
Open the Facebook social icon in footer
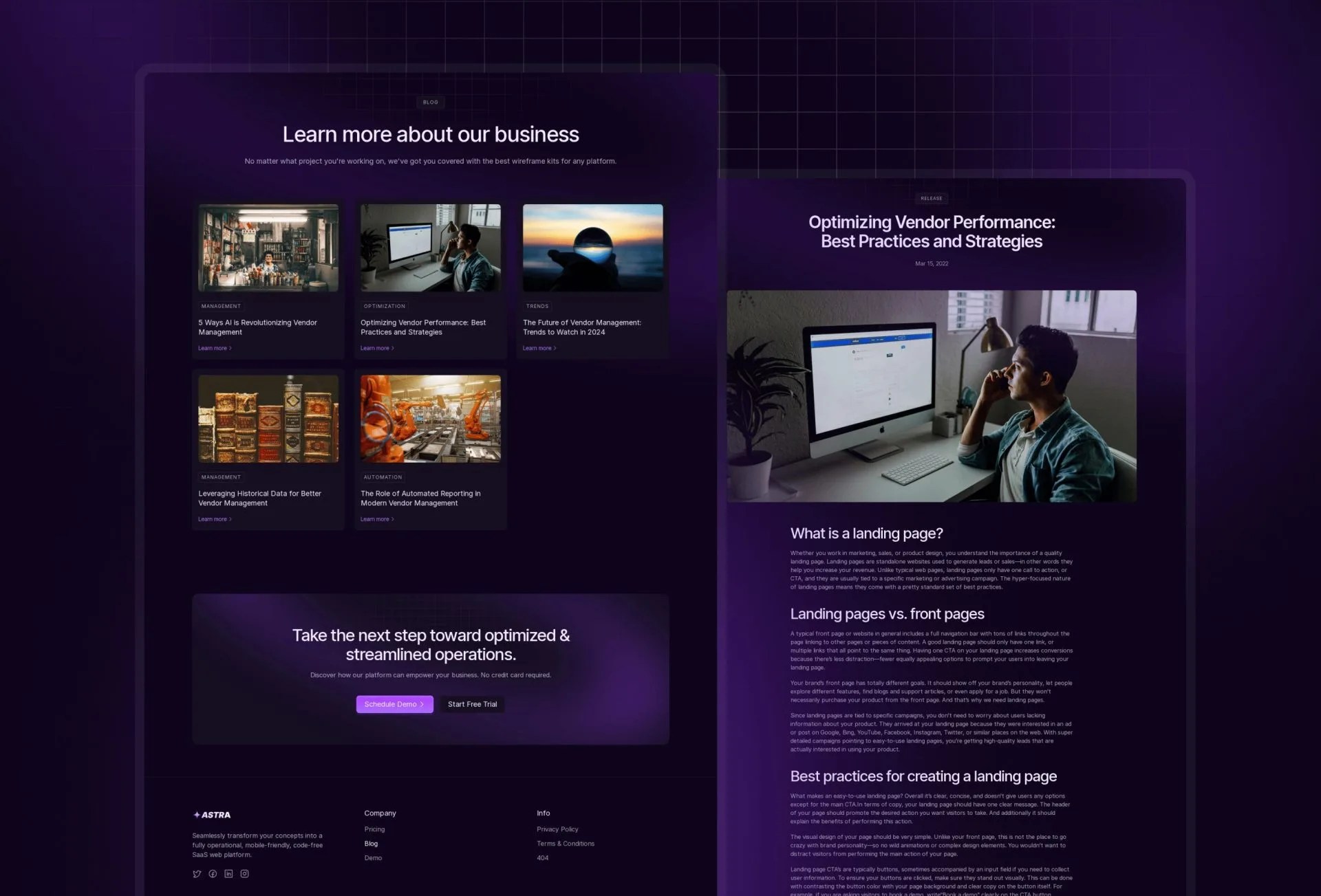coord(213,874)
